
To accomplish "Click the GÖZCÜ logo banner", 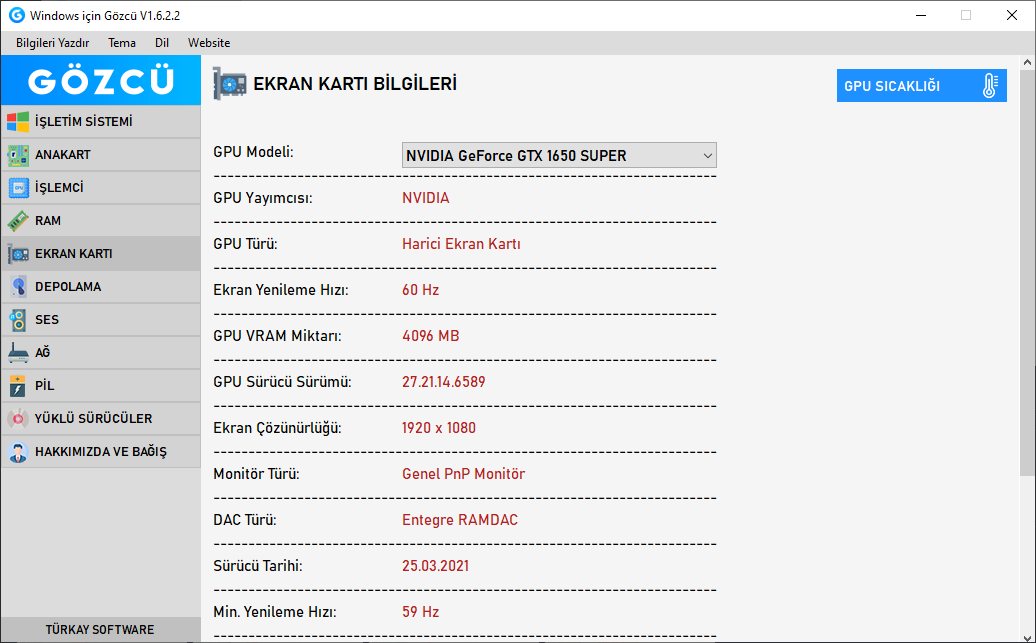I will [100, 80].
